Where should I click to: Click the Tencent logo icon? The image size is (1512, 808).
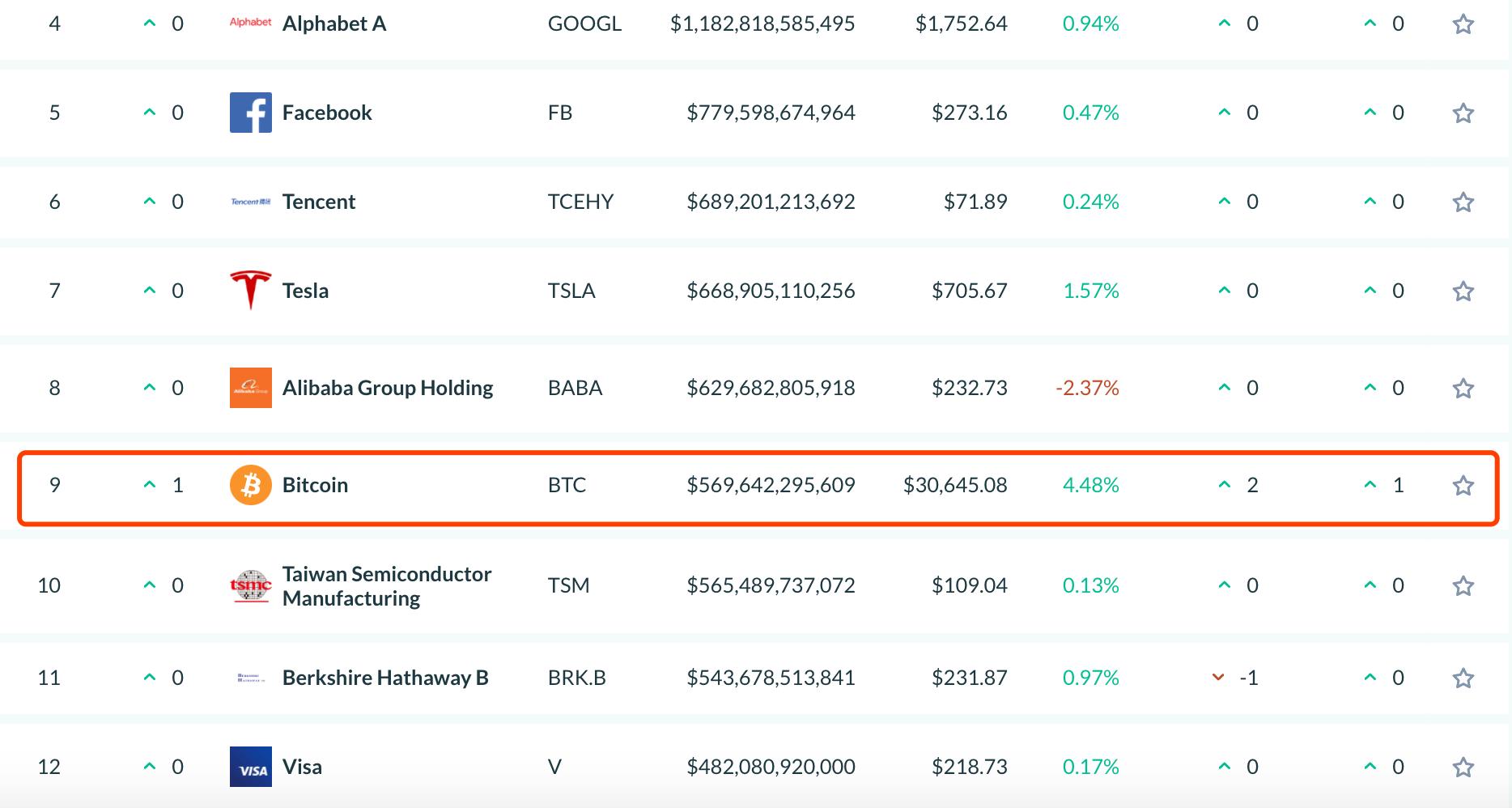point(251,202)
